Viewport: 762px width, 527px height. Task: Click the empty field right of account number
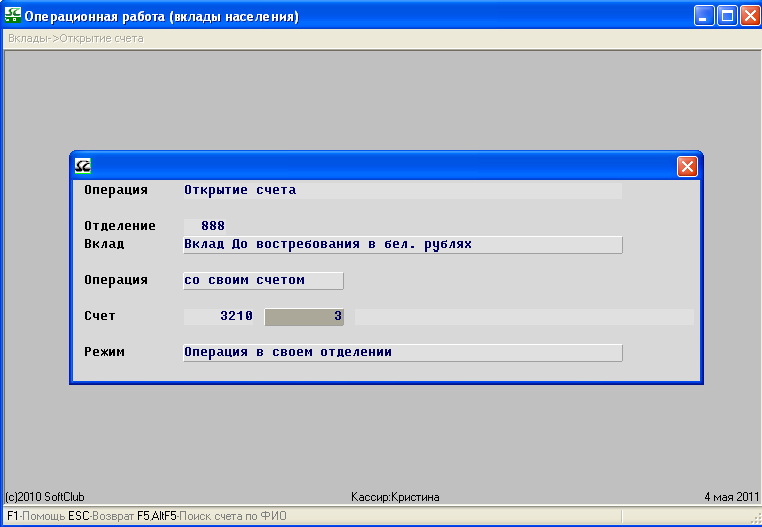click(524, 316)
